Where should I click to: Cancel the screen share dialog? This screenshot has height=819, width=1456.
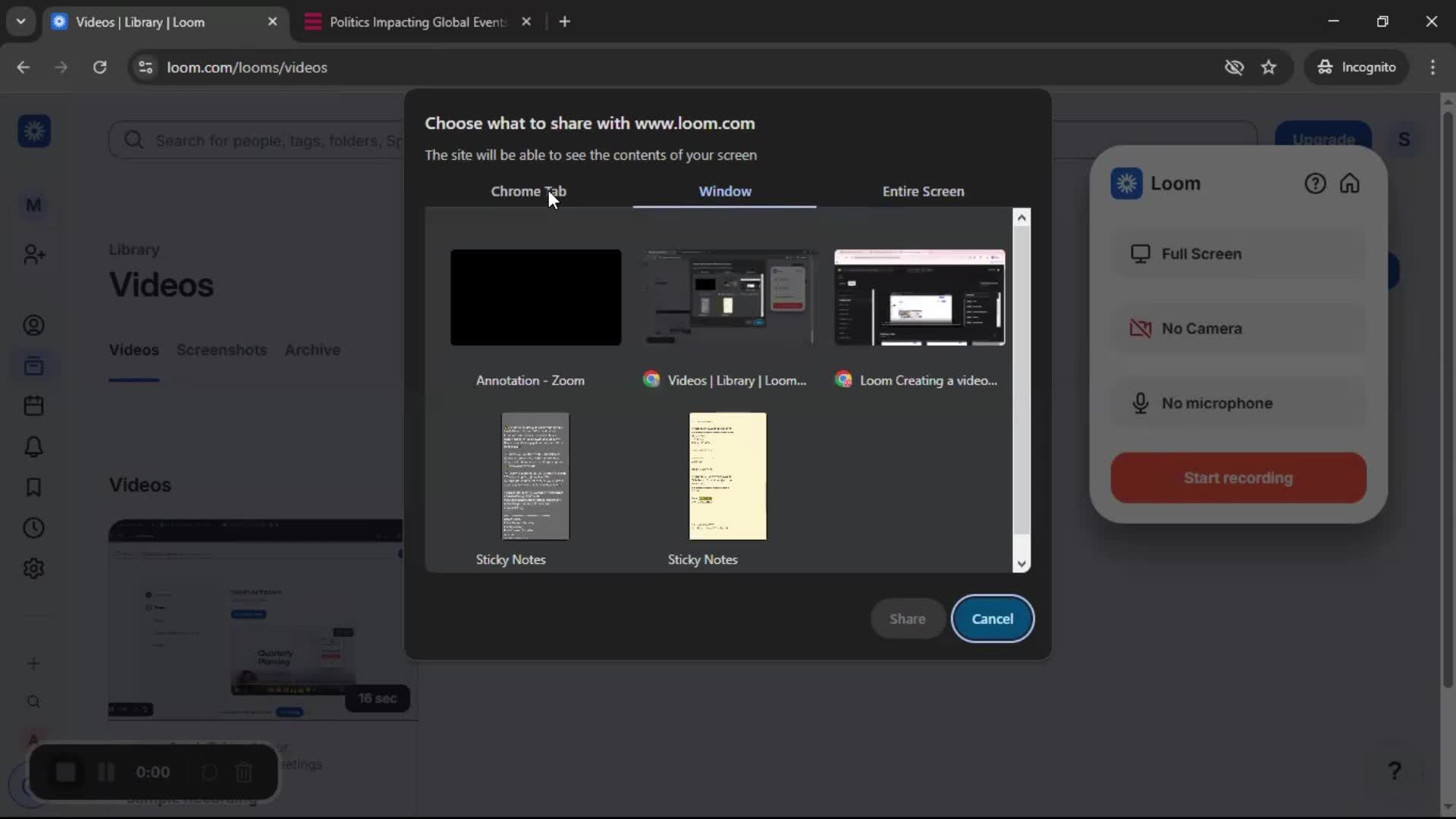(x=993, y=618)
